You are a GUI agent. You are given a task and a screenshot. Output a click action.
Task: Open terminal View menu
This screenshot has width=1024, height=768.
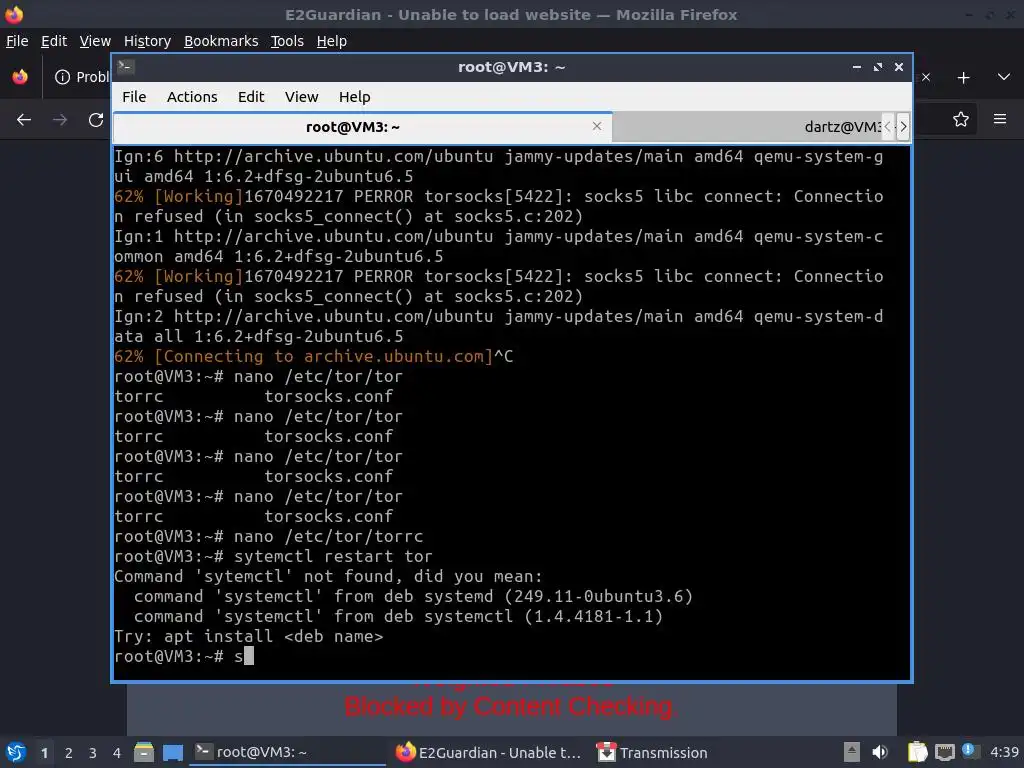[301, 97]
